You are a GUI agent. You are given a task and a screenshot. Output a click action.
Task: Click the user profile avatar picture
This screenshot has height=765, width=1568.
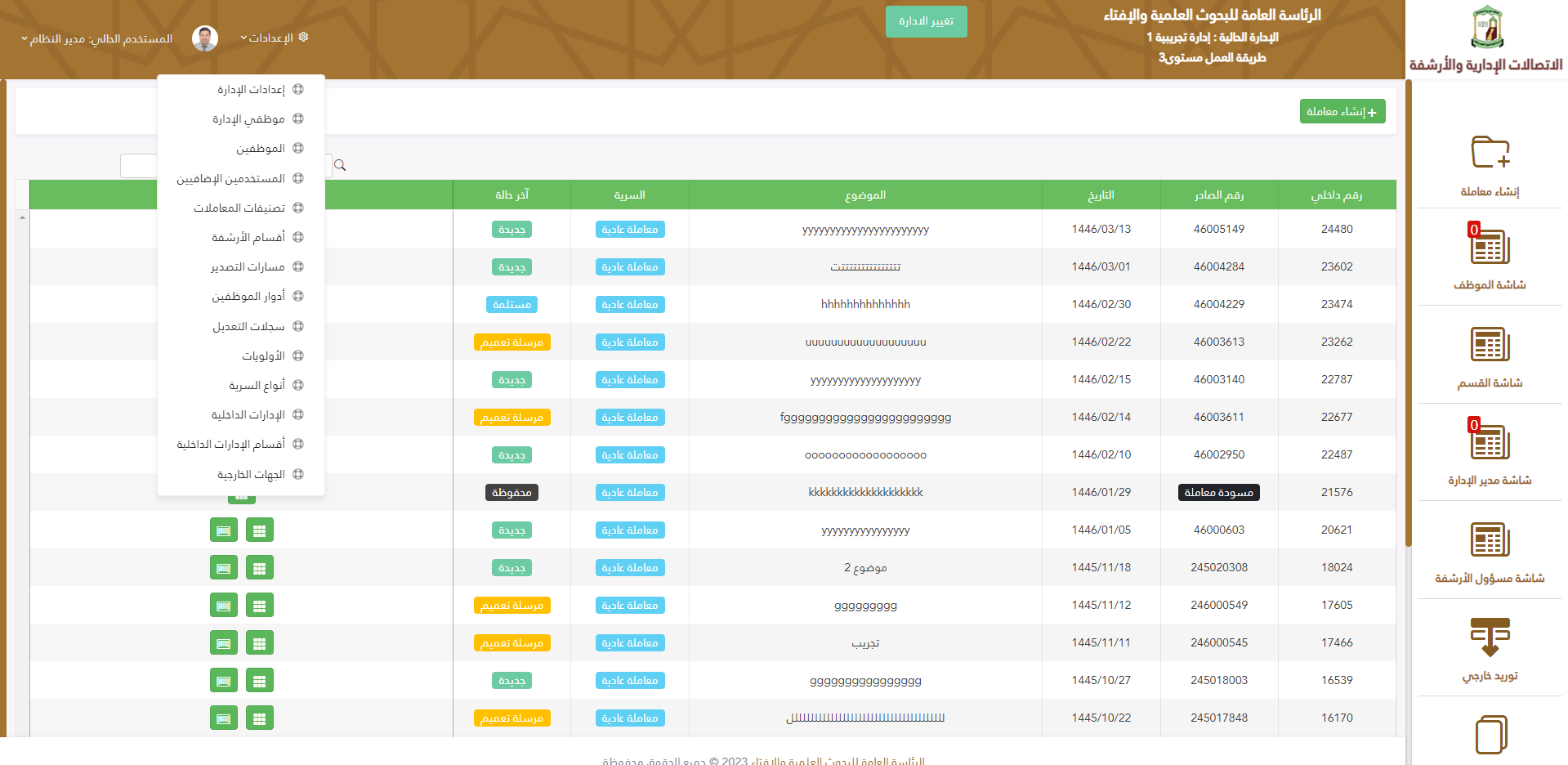pyautogui.click(x=205, y=38)
